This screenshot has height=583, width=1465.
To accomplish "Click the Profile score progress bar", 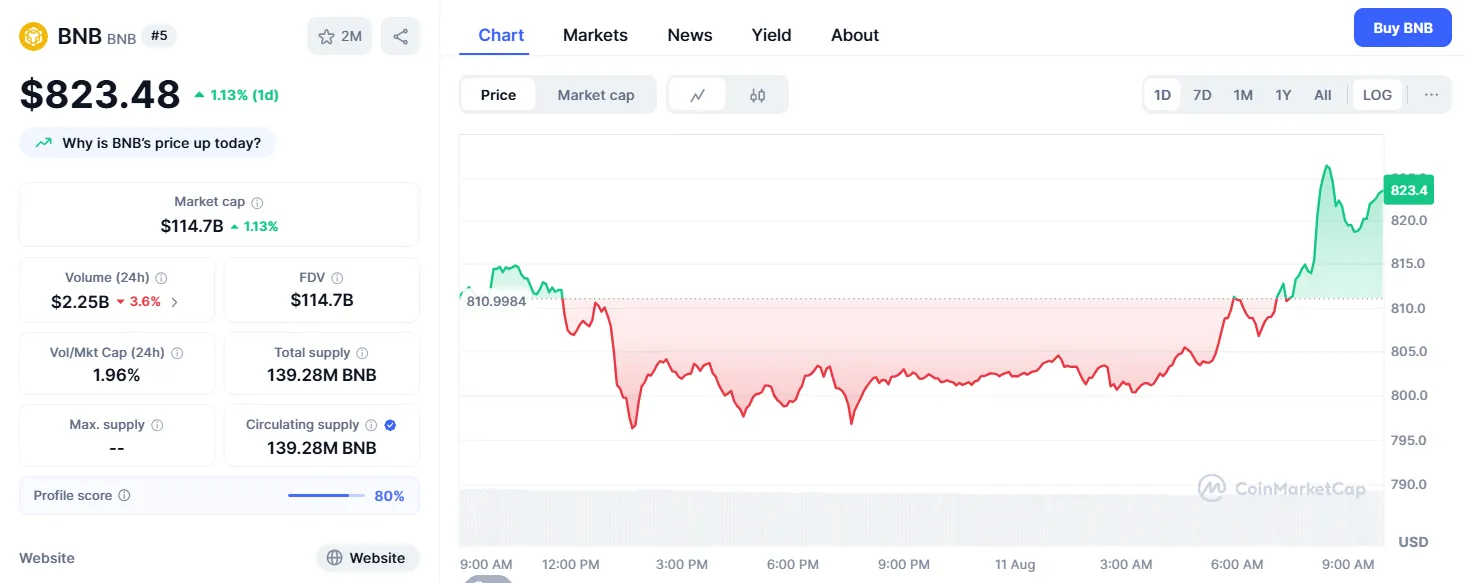I will pyautogui.click(x=326, y=495).
